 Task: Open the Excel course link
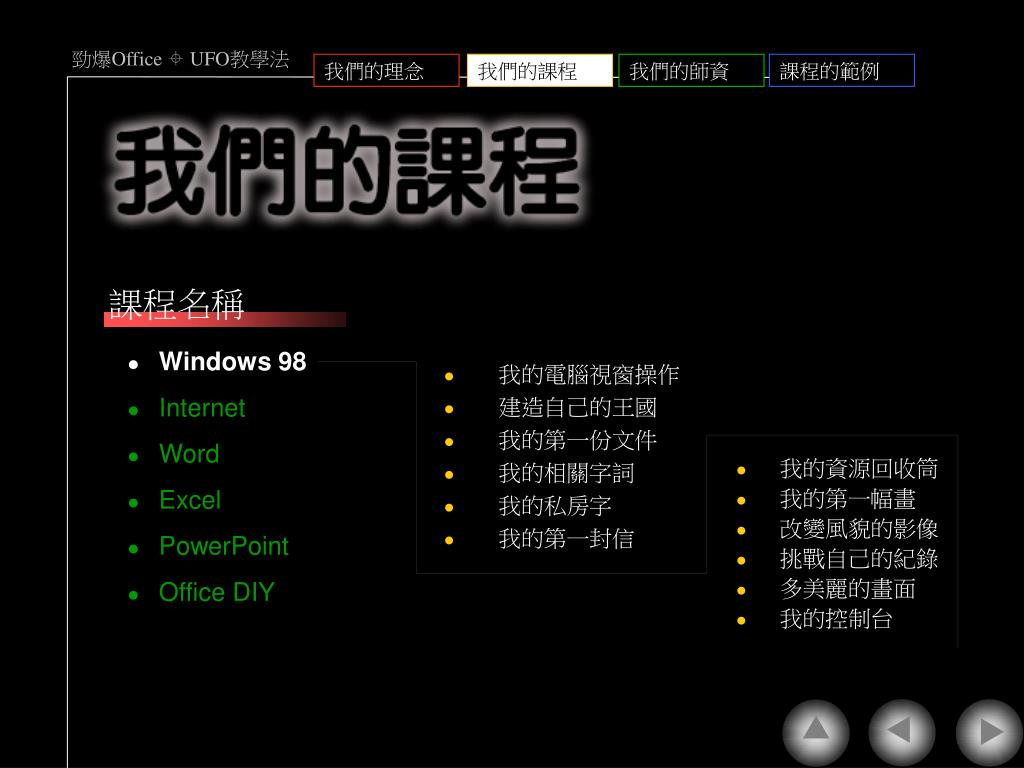[190, 500]
